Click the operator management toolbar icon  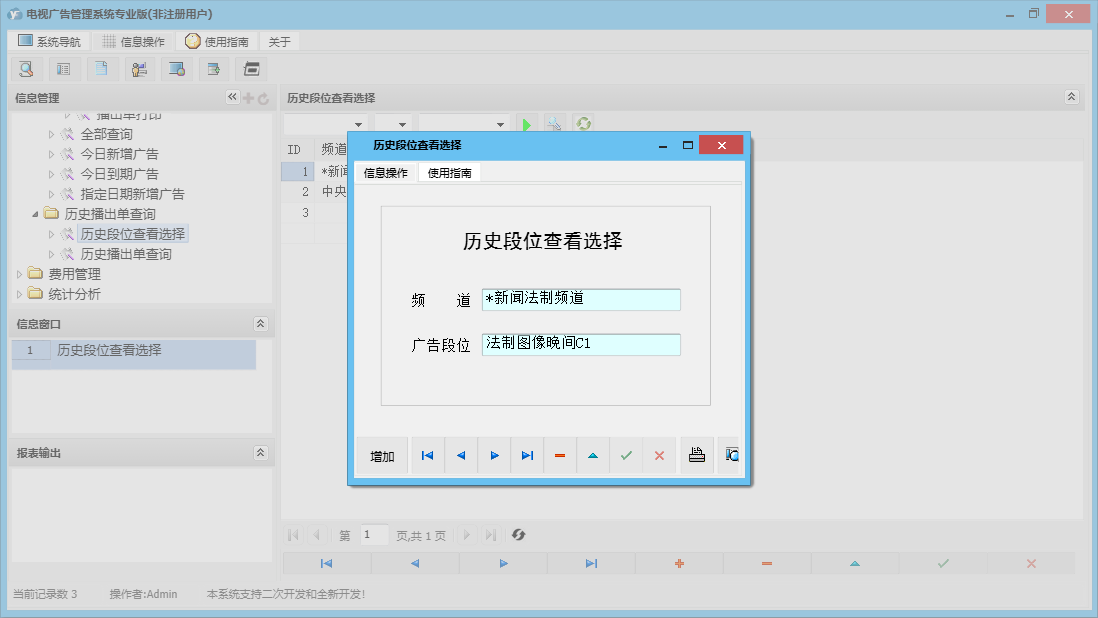[139, 68]
